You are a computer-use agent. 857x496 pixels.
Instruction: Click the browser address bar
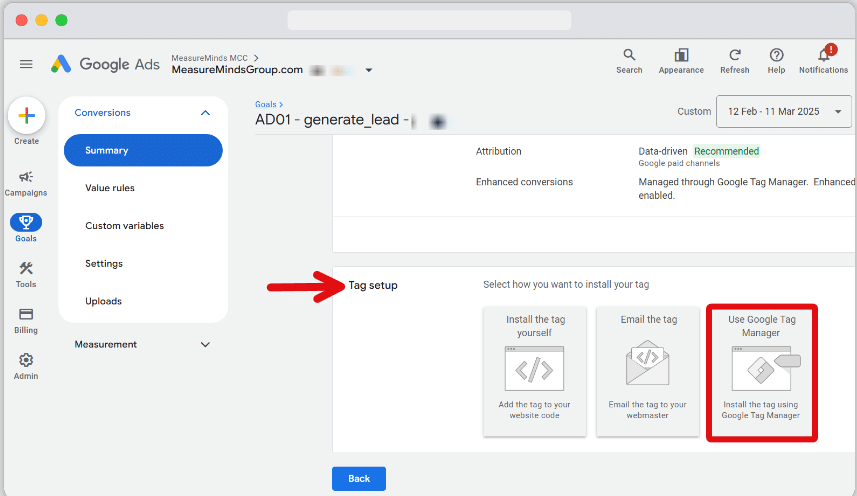[x=429, y=20]
